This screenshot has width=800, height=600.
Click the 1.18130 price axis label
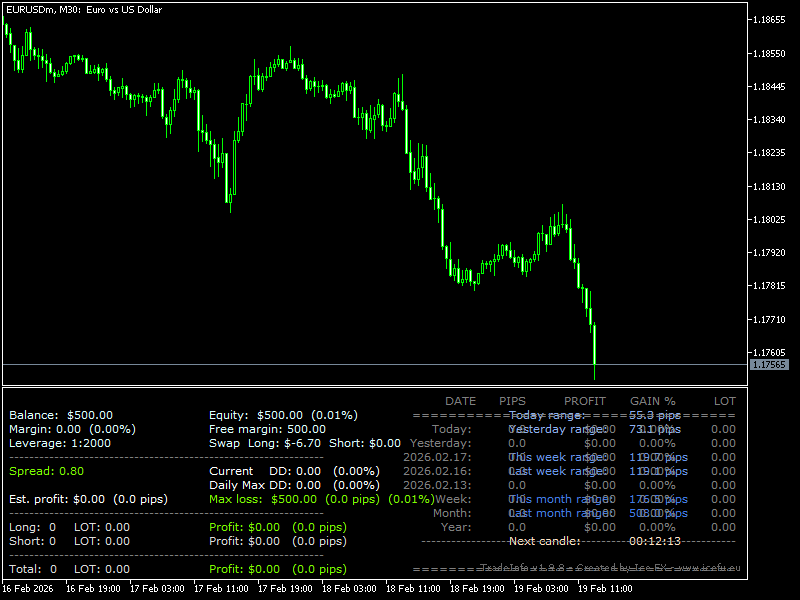pyautogui.click(x=769, y=187)
